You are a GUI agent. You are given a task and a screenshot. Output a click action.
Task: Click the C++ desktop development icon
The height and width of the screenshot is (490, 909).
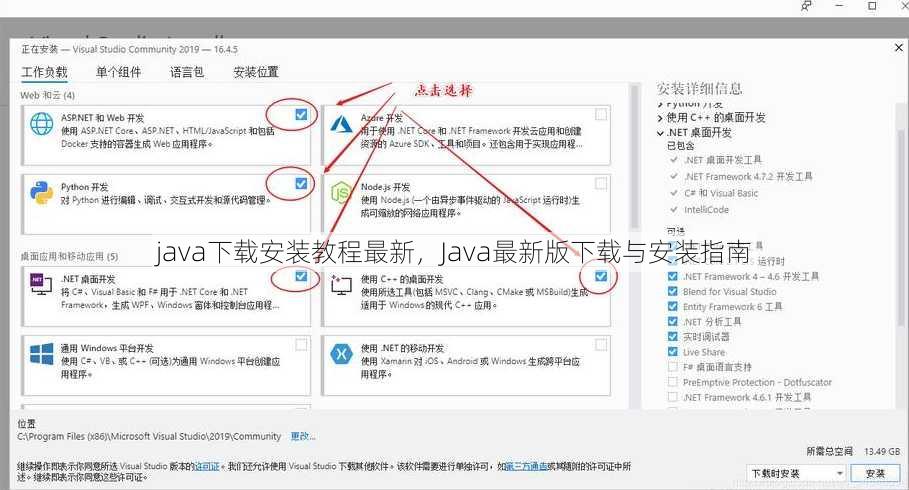pos(341,285)
